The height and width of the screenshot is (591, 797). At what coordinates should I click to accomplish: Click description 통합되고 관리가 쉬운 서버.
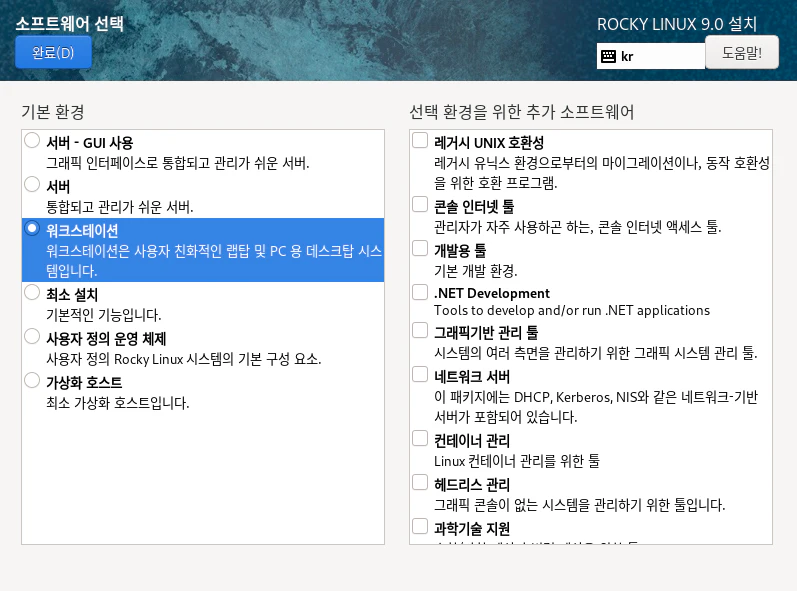119,207
